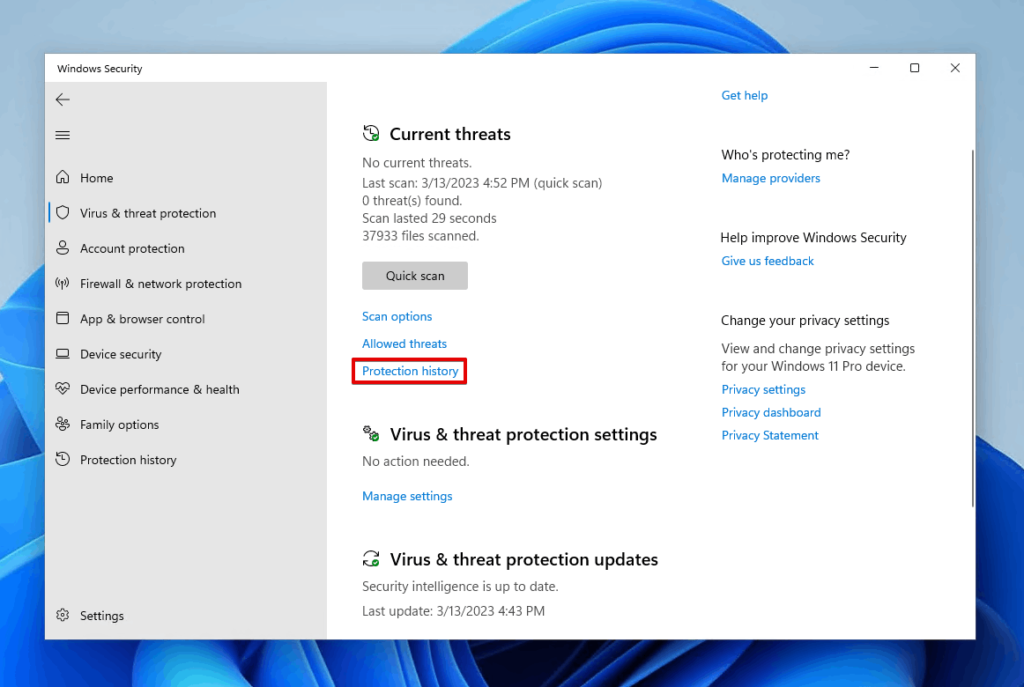Screen dimensions: 1024x687
Task: Click the current threats refresh shield icon
Action: click(371, 131)
